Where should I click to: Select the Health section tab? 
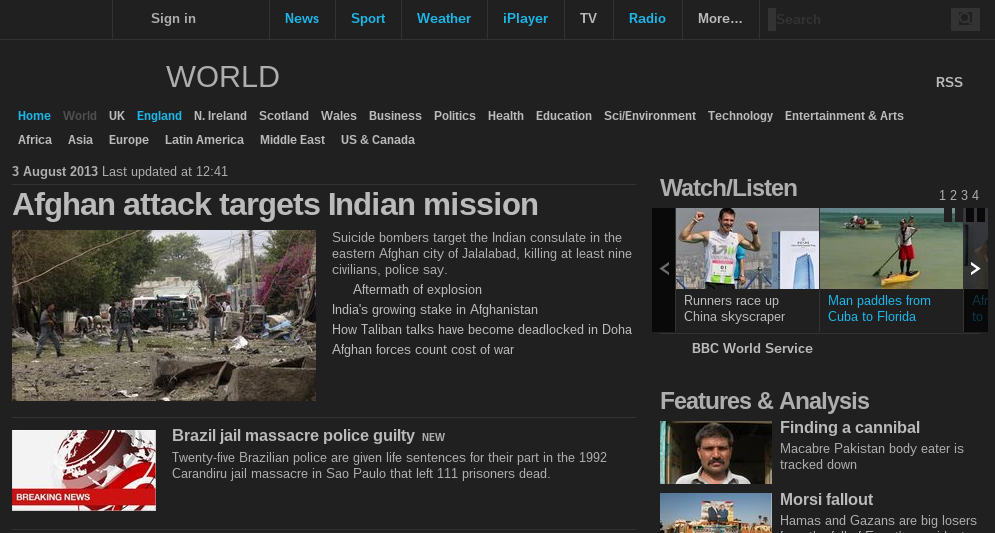506,116
